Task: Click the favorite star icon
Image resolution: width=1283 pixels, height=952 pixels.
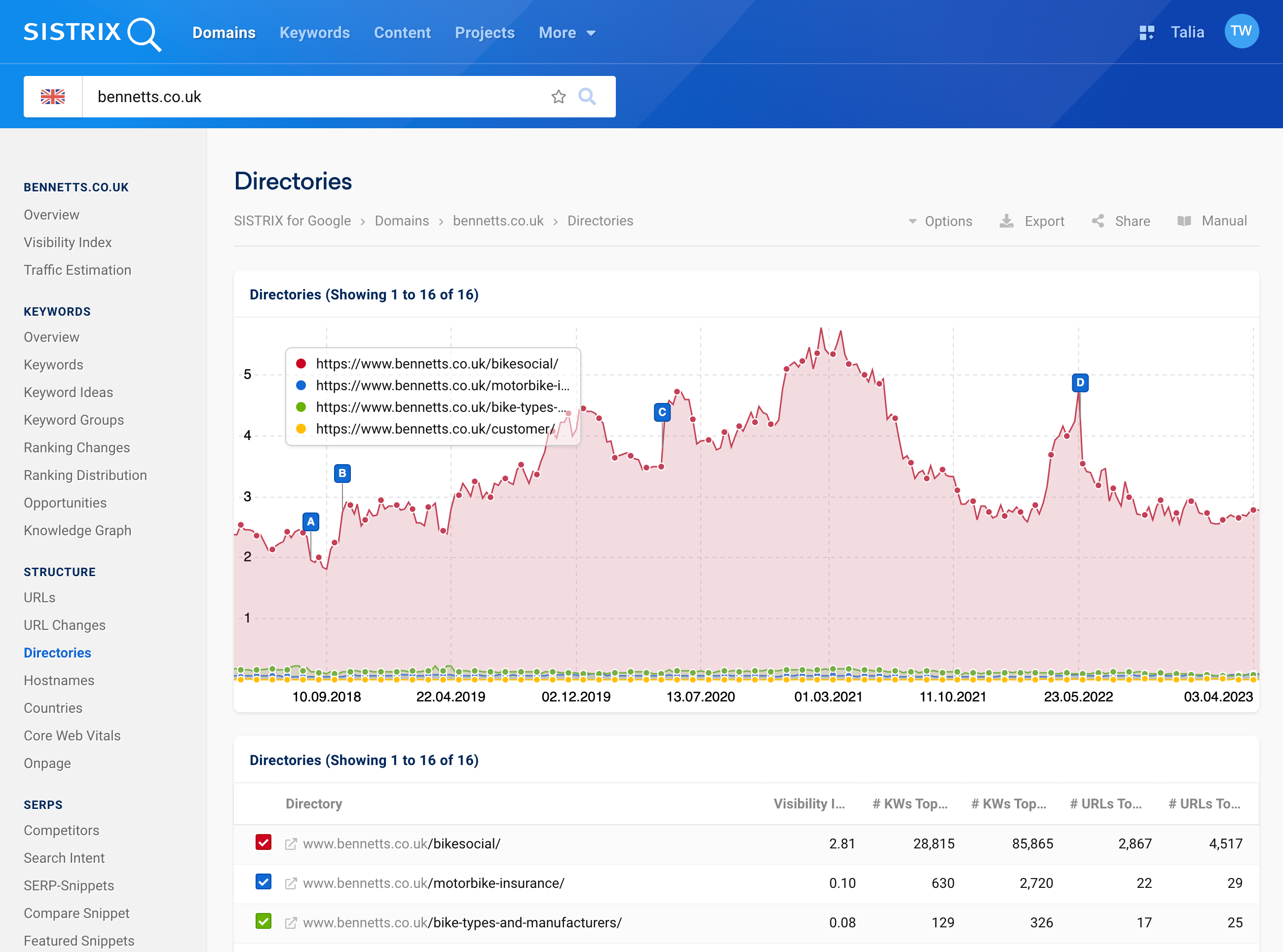Action: pos(558,97)
